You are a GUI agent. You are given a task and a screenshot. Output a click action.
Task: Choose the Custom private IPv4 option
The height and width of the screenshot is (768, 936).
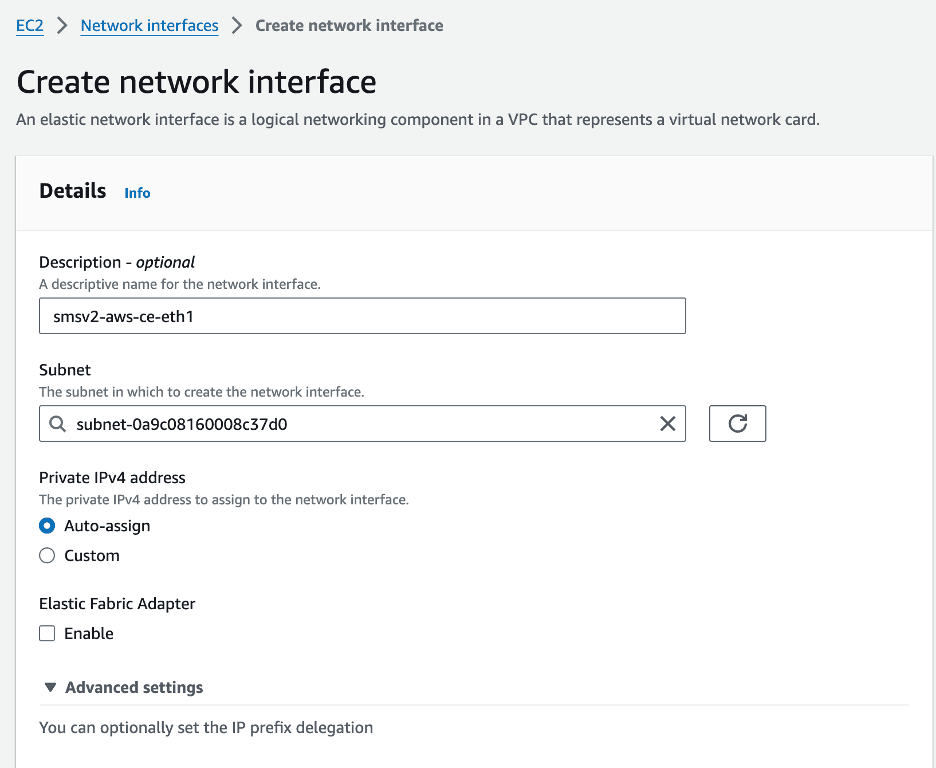click(x=47, y=556)
